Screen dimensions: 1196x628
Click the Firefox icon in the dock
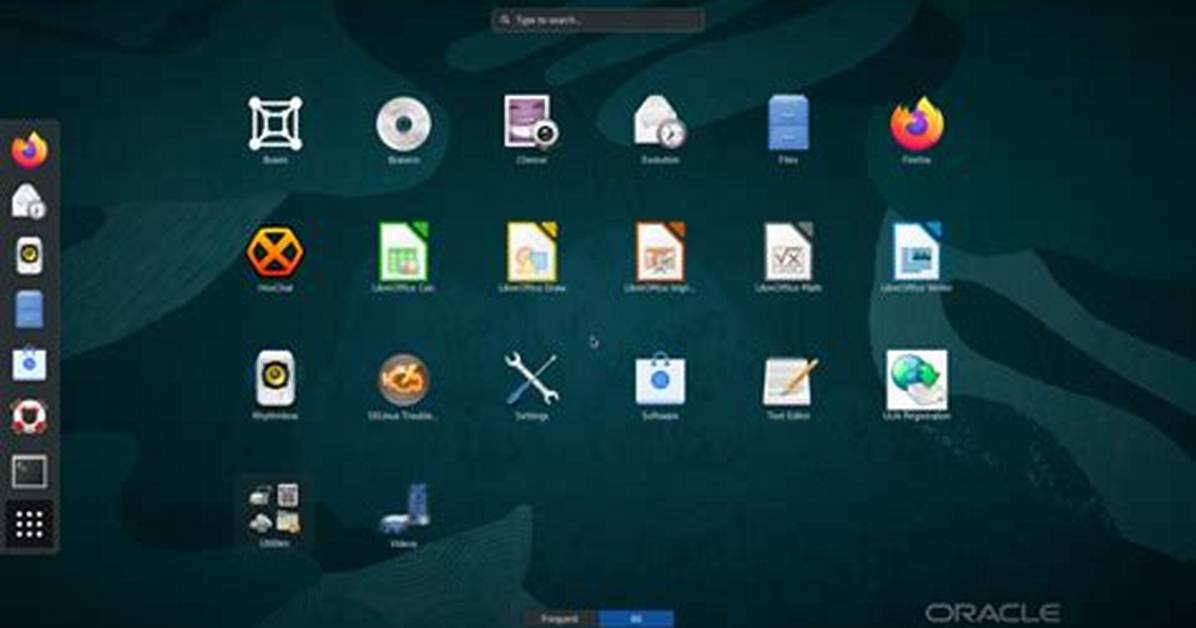(30, 149)
